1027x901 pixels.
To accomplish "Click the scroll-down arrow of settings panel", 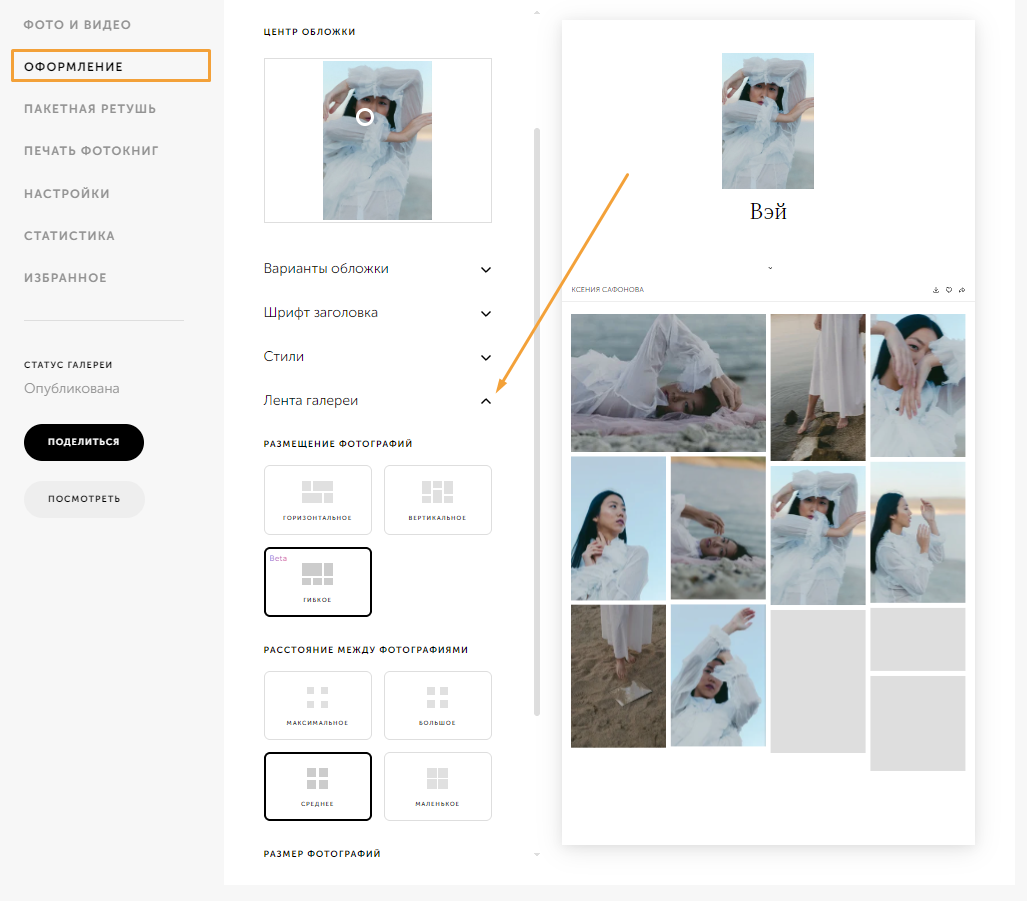I will pyautogui.click(x=537, y=854).
